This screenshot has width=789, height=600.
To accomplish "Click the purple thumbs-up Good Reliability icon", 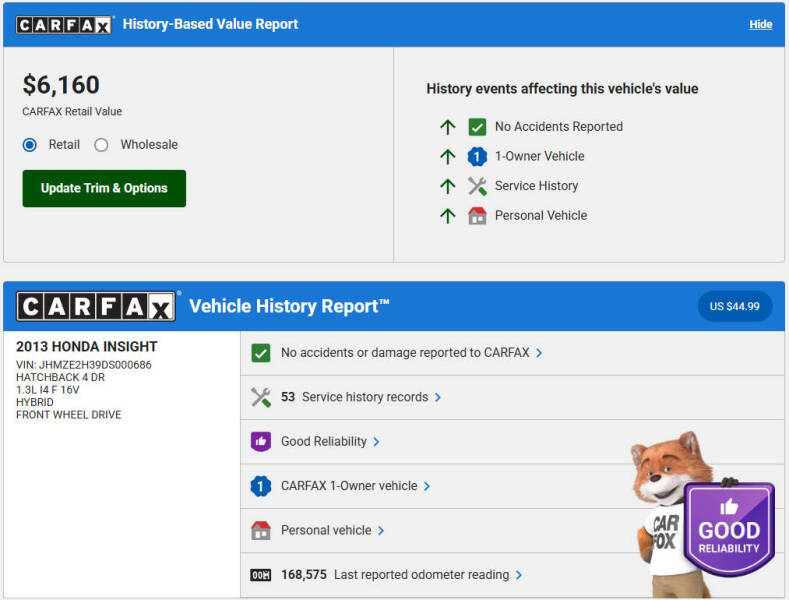I will [261, 441].
